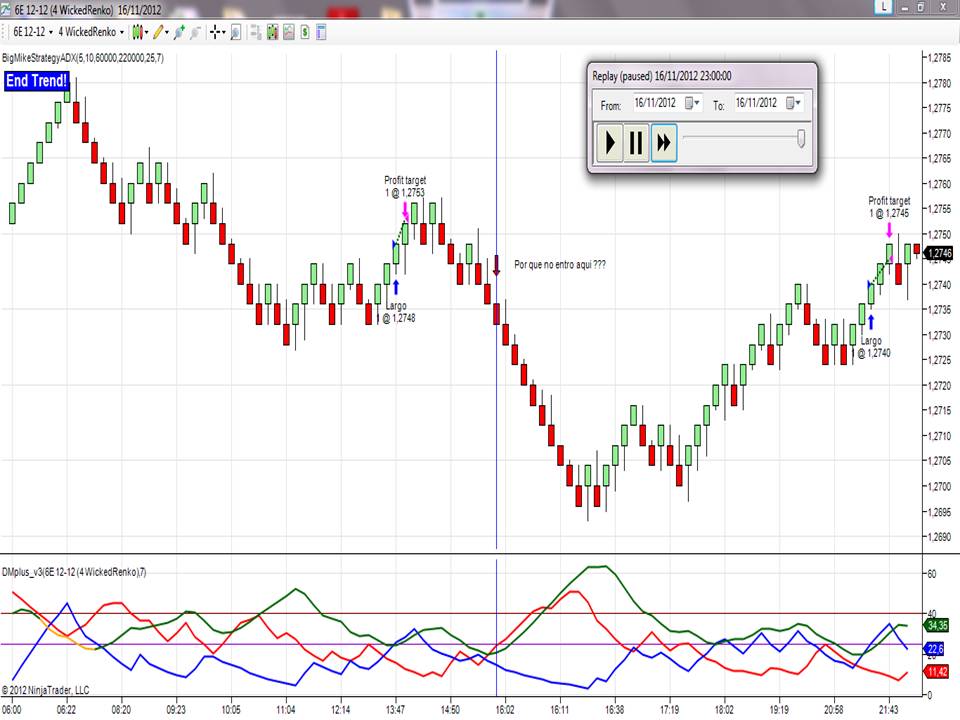Screen dimensions: 960x720
Task: Click the red 11,42 indicator value marker
Action: click(937, 672)
